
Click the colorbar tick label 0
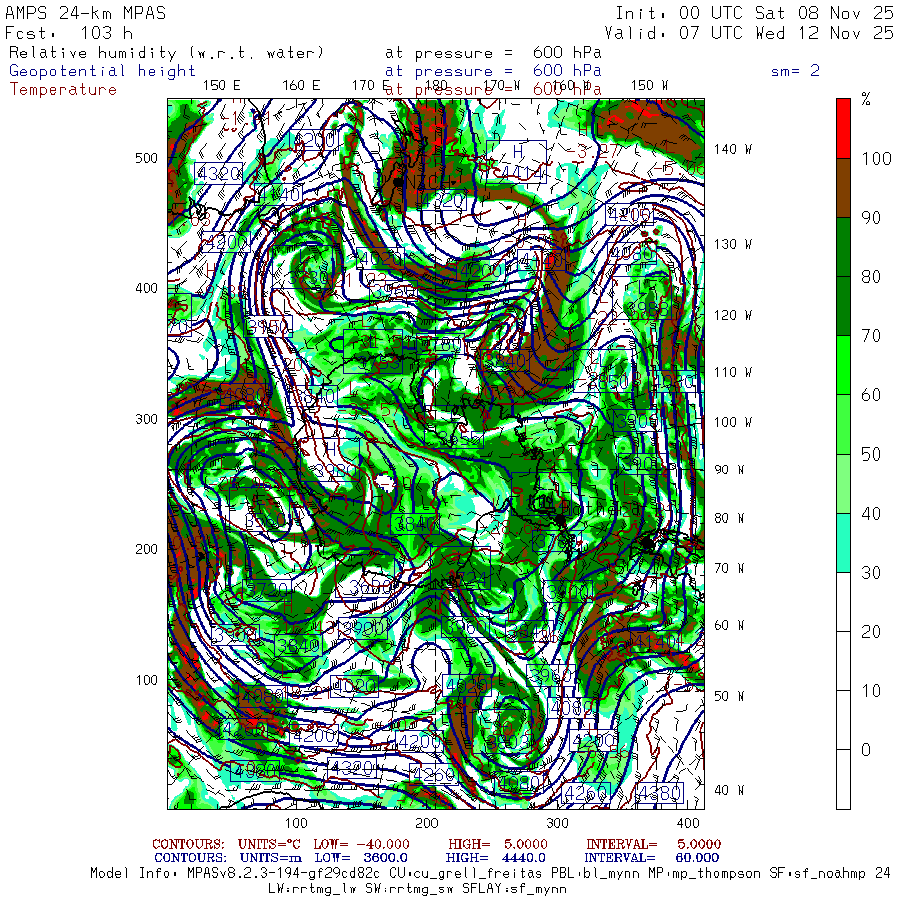tap(866, 750)
